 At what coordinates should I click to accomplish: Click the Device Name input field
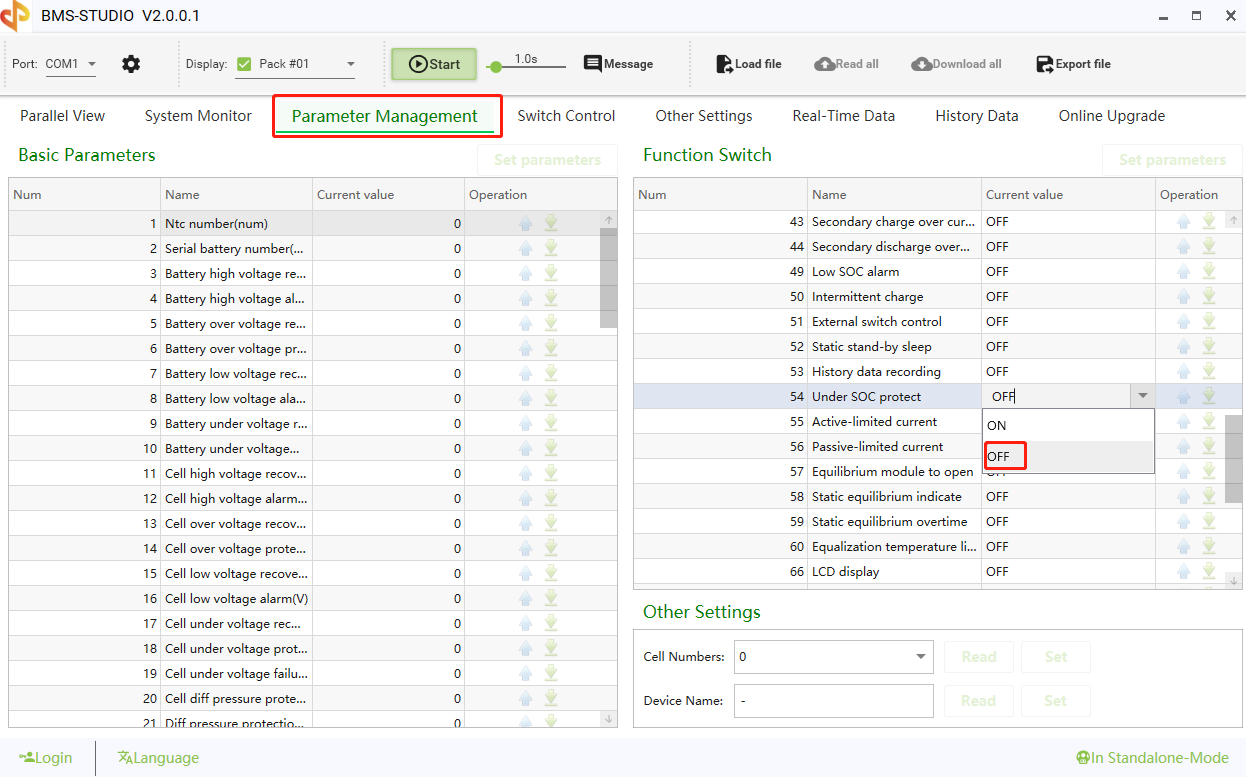click(834, 701)
